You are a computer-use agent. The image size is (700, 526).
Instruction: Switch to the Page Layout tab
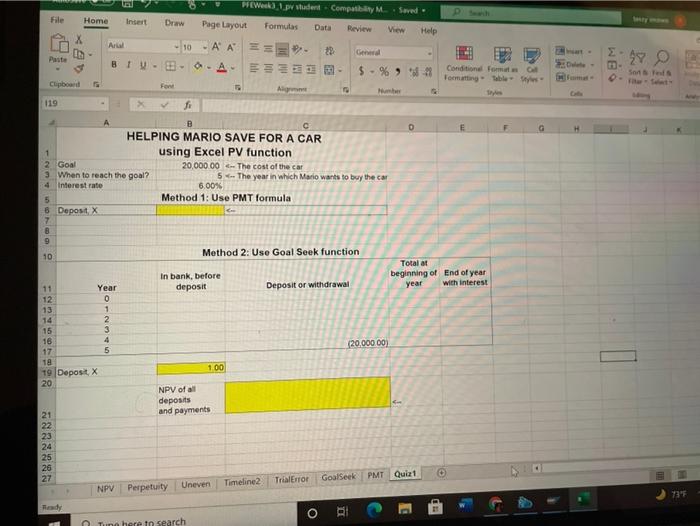(224, 25)
